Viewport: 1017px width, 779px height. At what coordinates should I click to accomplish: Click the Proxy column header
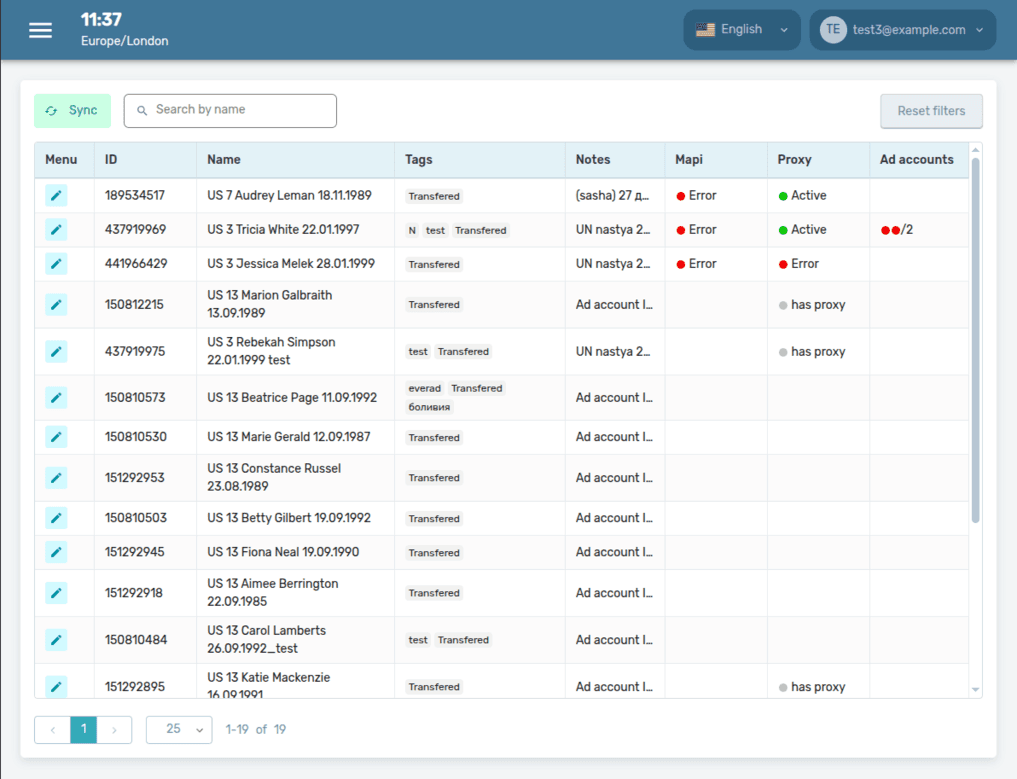click(x=795, y=159)
